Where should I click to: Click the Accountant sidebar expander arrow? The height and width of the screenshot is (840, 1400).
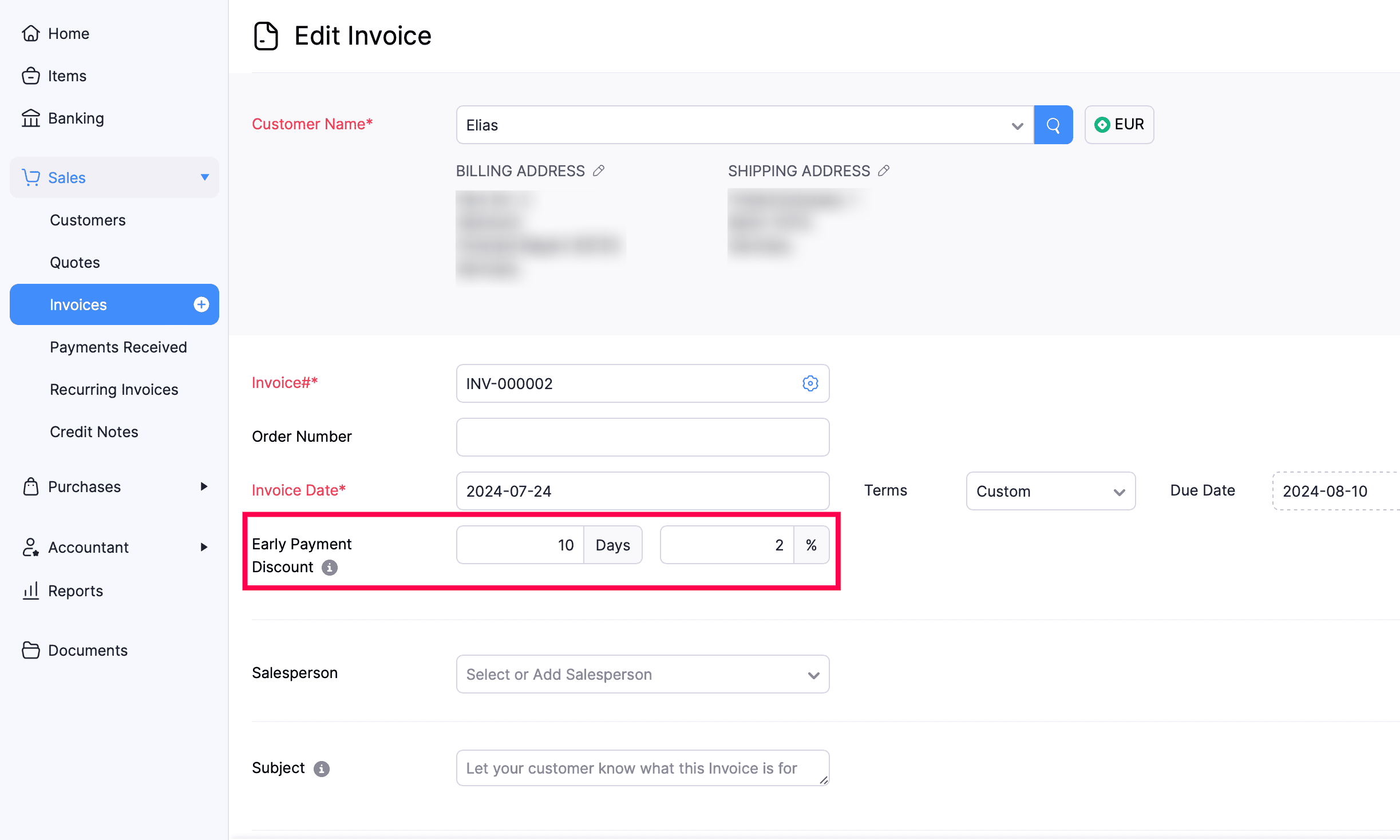[203, 547]
